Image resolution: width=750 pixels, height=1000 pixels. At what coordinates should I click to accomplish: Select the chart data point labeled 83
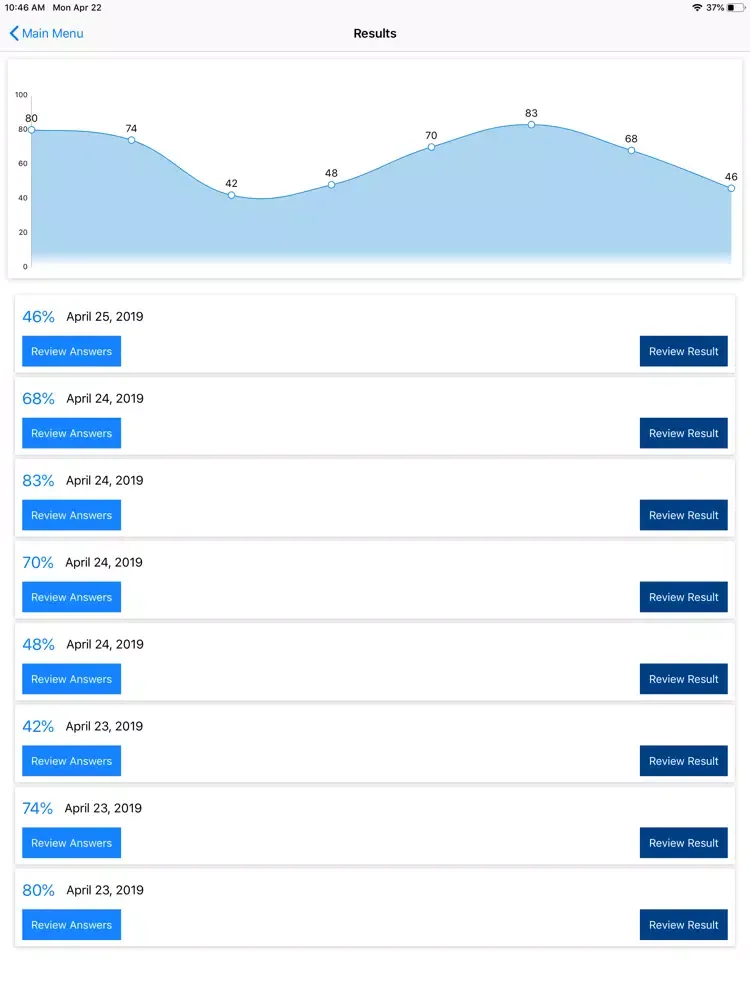(x=531, y=125)
